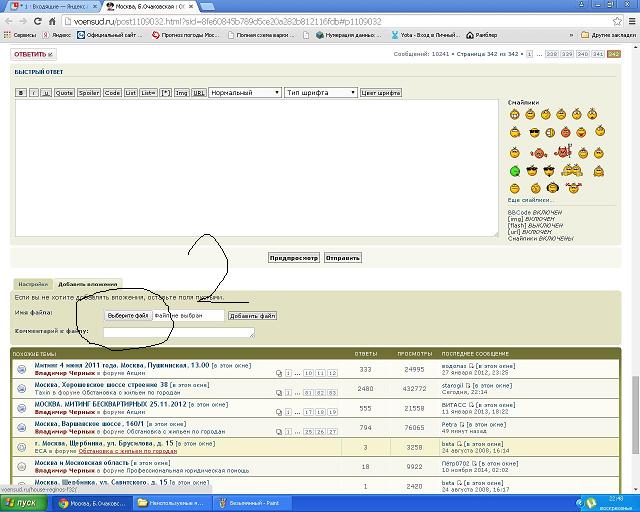This screenshot has height=512, width=640.
Task: Click the Code BBCode button
Action: pyautogui.click(x=113, y=92)
